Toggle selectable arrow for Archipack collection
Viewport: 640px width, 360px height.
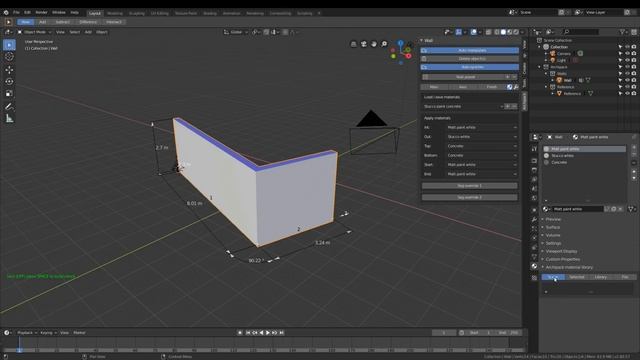[620, 67]
